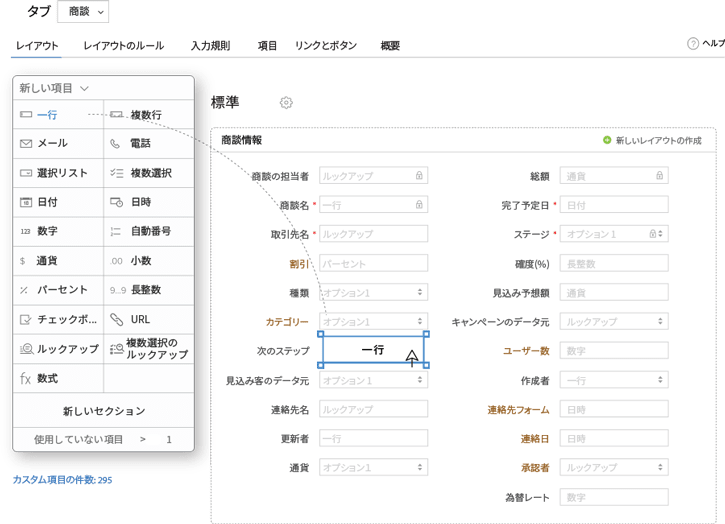Open the リンクとボタン tab
The image size is (725, 524).
pos(325,46)
